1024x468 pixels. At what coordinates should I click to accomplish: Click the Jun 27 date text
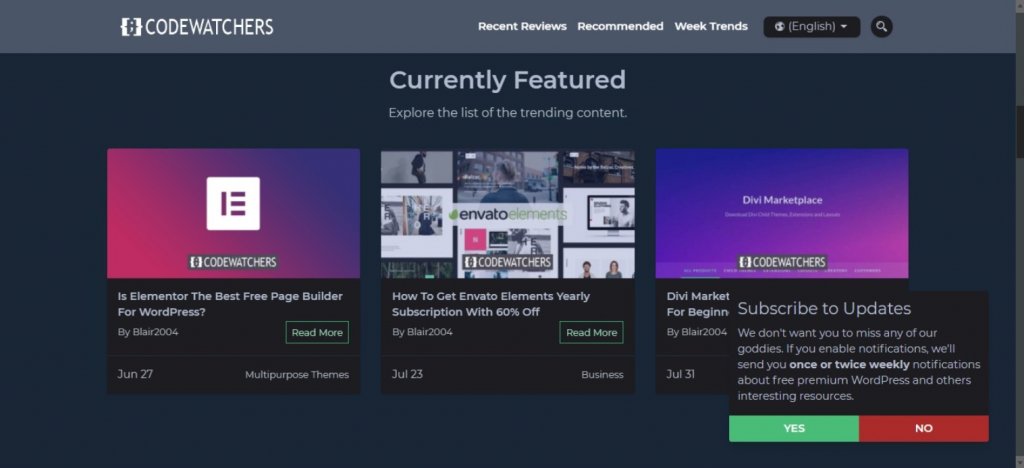[x=135, y=374]
